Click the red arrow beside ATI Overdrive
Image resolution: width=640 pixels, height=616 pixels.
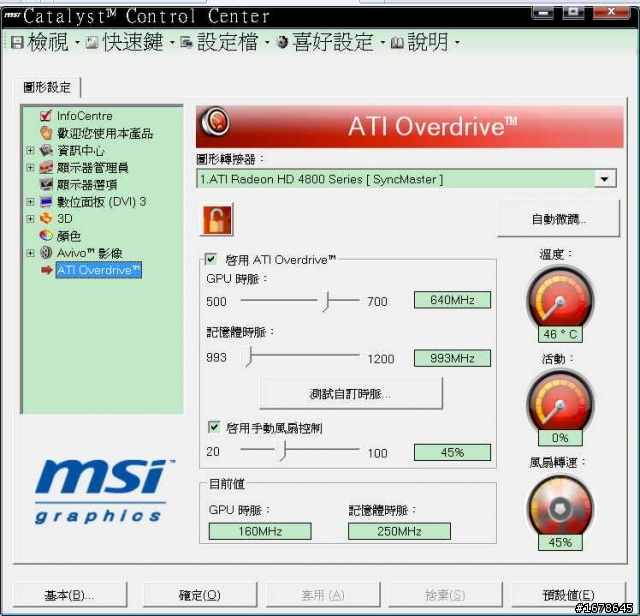47,270
